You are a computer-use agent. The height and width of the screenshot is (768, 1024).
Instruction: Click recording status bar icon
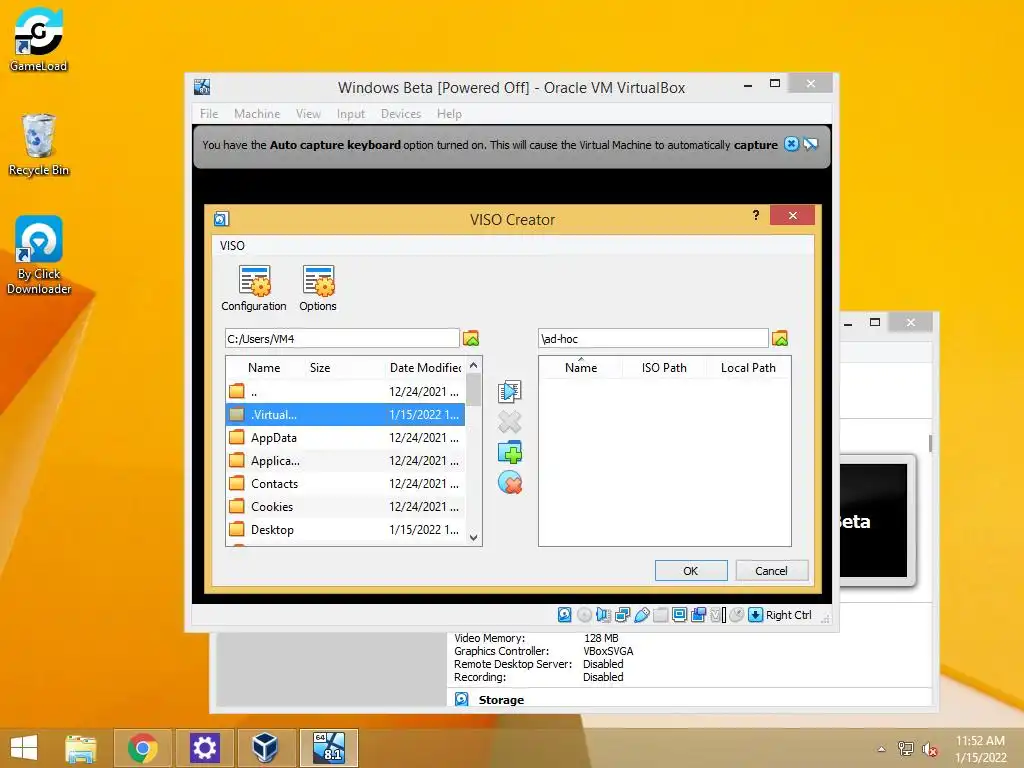tap(698, 615)
